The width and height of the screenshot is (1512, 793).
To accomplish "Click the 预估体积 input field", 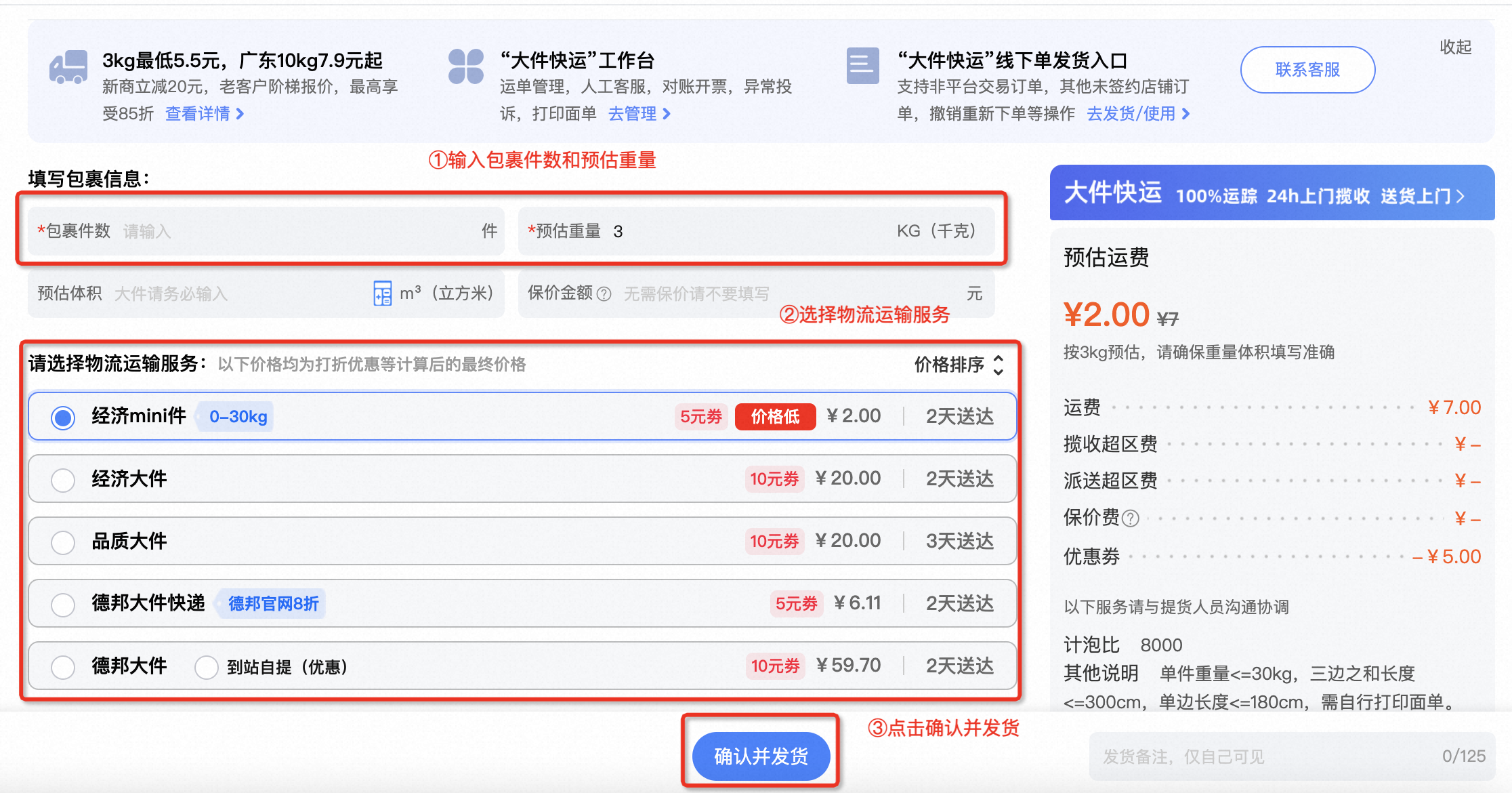I will click(x=266, y=293).
